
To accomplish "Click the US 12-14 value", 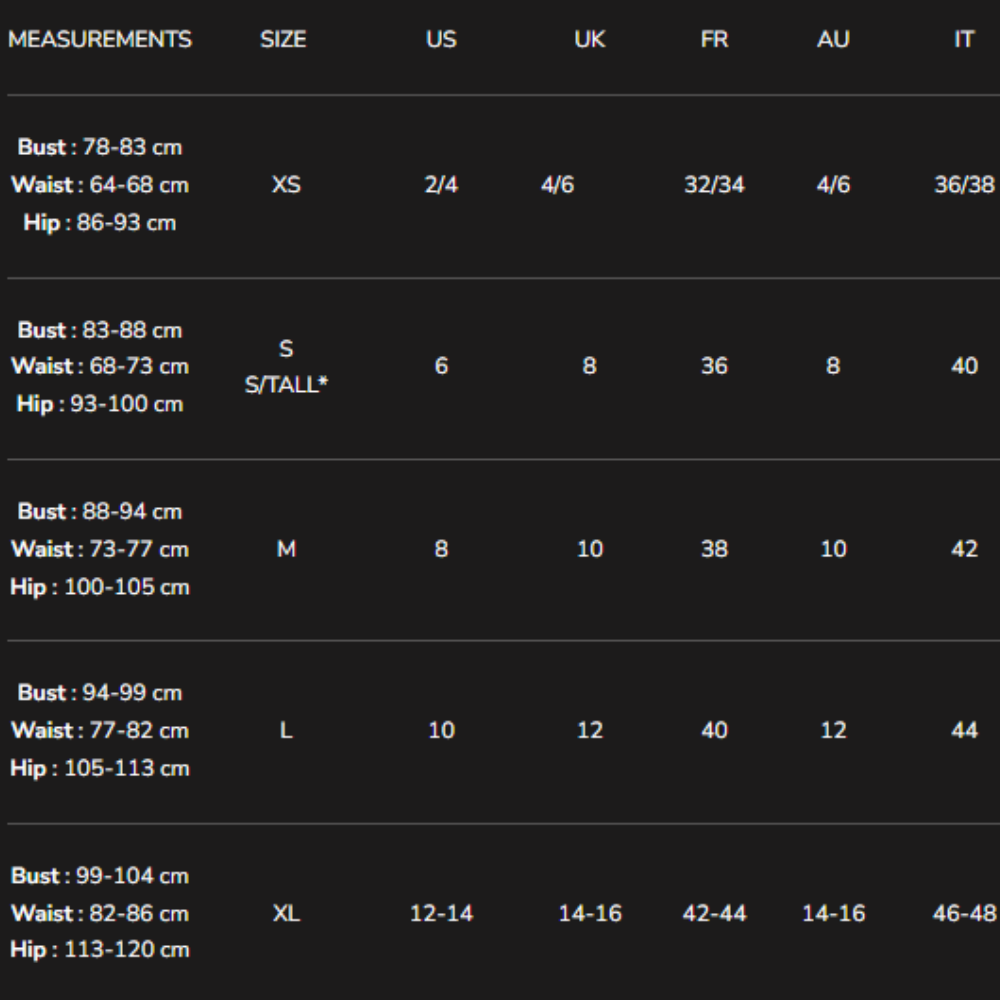I will 441,913.
